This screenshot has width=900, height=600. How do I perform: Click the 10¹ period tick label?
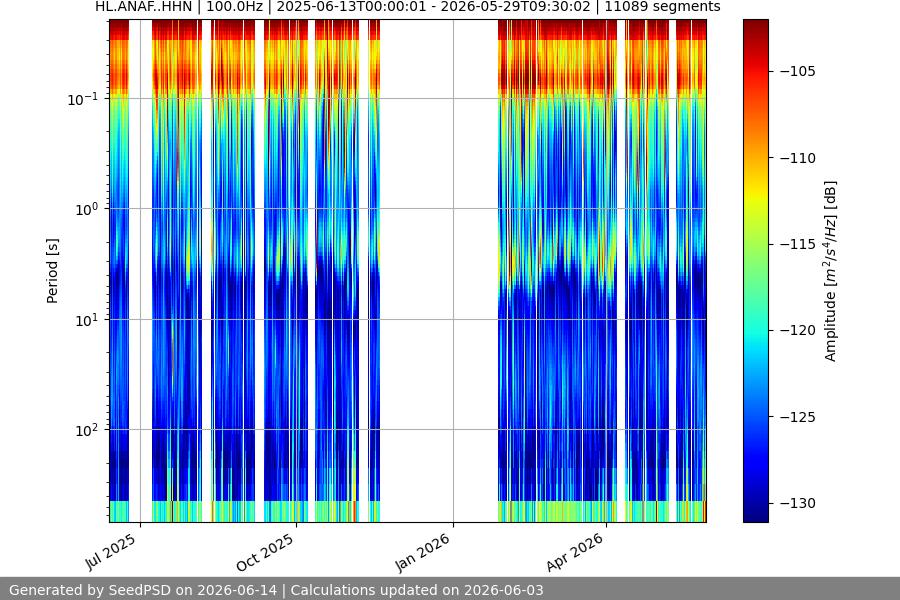pos(87,320)
